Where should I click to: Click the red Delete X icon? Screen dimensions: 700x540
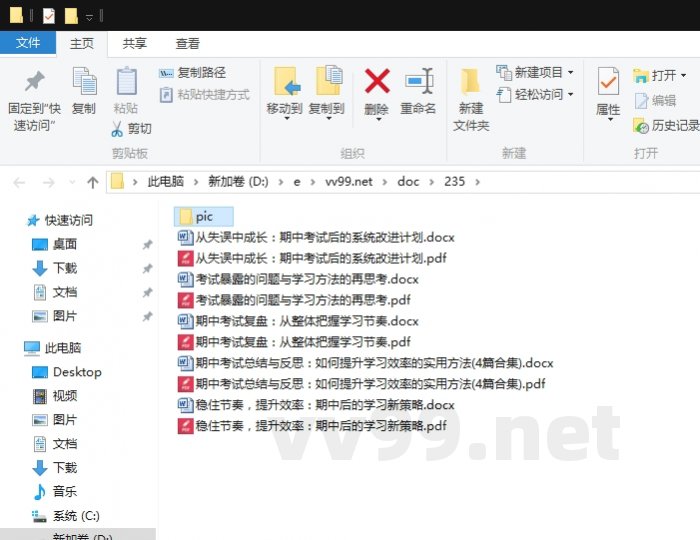coord(377,81)
